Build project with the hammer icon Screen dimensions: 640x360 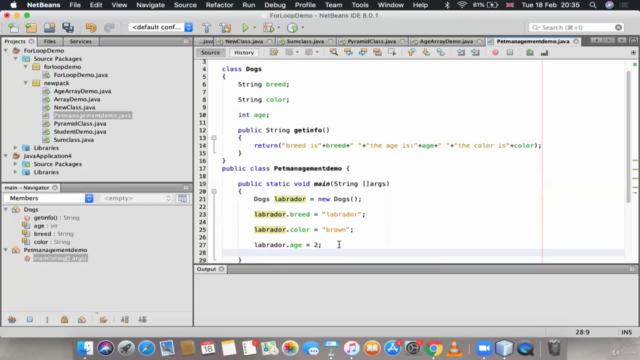click(x=207, y=27)
